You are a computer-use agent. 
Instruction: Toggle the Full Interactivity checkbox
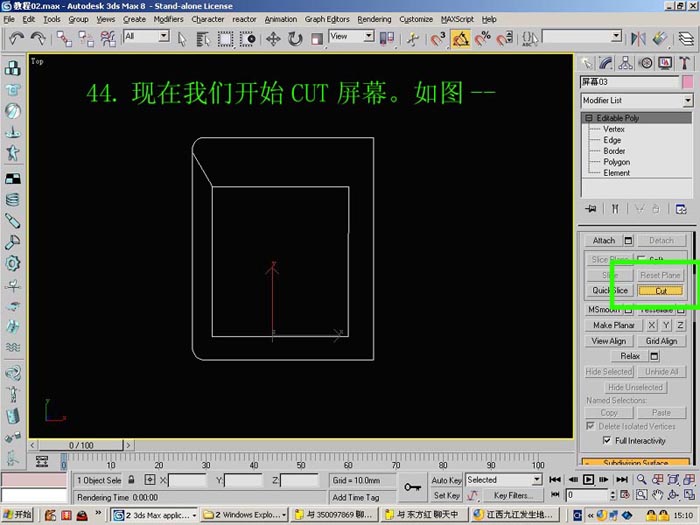click(606, 441)
